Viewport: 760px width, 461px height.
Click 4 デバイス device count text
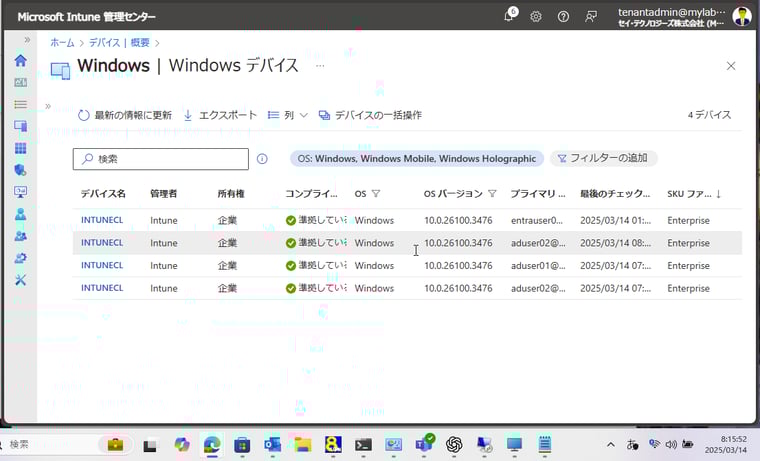(709, 115)
